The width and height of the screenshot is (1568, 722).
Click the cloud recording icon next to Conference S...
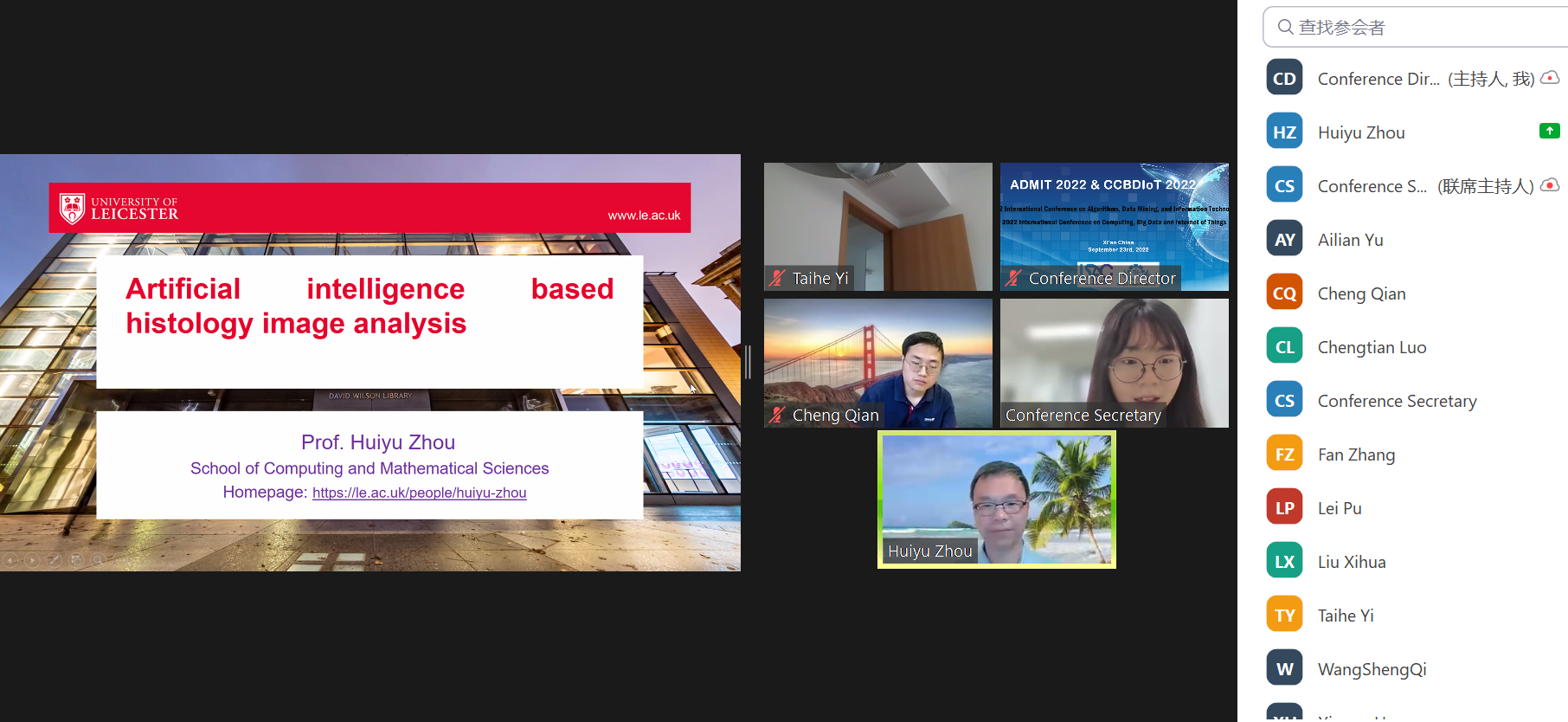1550,185
